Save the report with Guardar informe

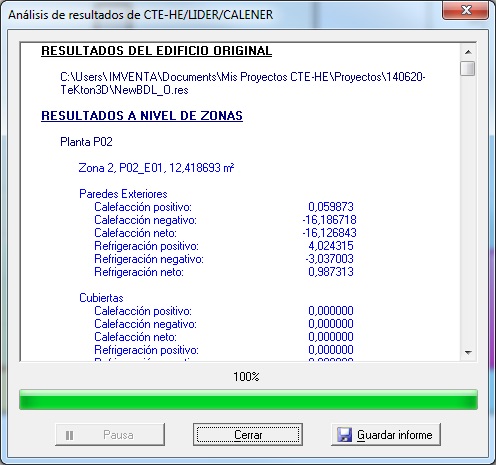tap(386, 434)
